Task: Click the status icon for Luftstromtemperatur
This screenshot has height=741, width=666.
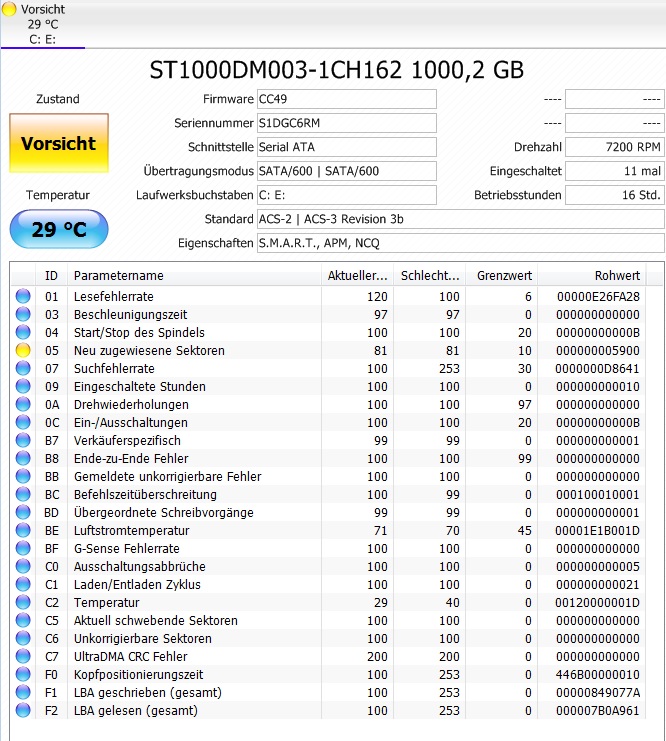Action: pyautogui.click(x=23, y=530)
